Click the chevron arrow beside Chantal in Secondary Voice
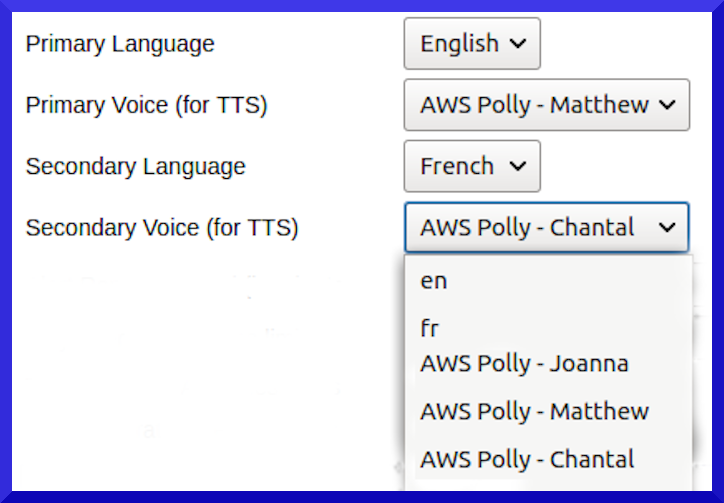Screen dimensions: 724x503 tap(667, 228)
